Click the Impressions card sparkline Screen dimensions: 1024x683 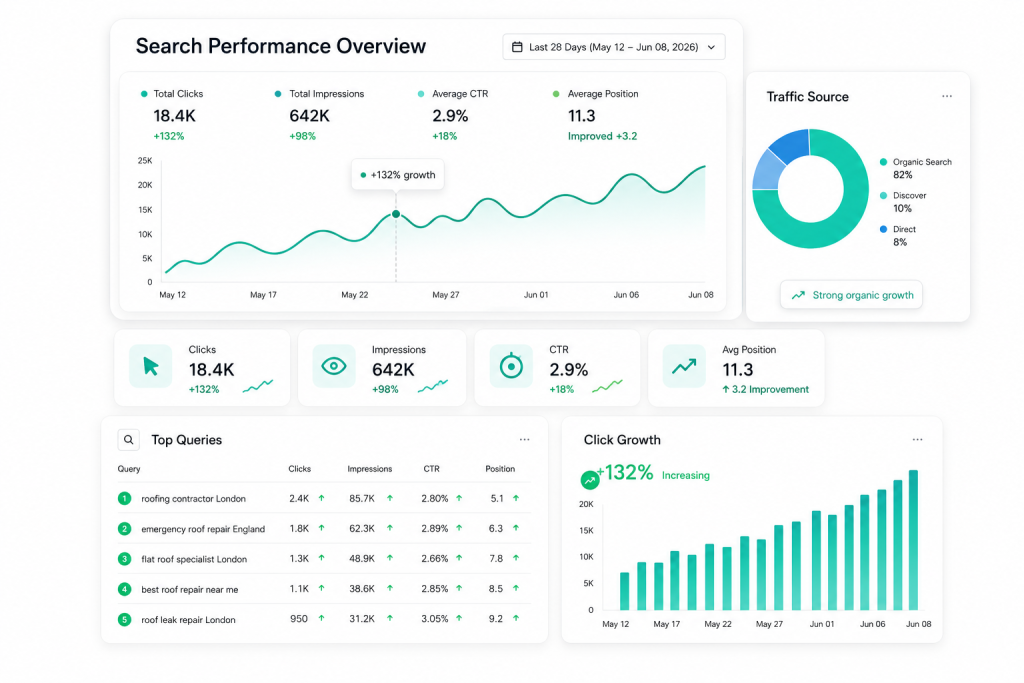(433, 386)
